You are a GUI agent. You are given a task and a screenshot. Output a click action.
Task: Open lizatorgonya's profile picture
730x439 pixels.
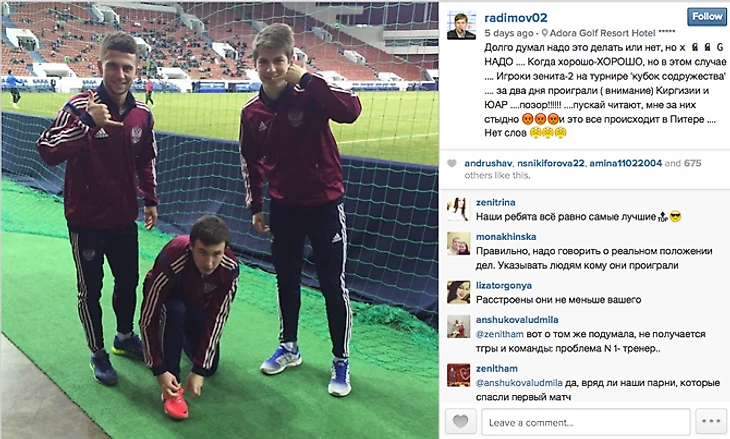[459, 292]
